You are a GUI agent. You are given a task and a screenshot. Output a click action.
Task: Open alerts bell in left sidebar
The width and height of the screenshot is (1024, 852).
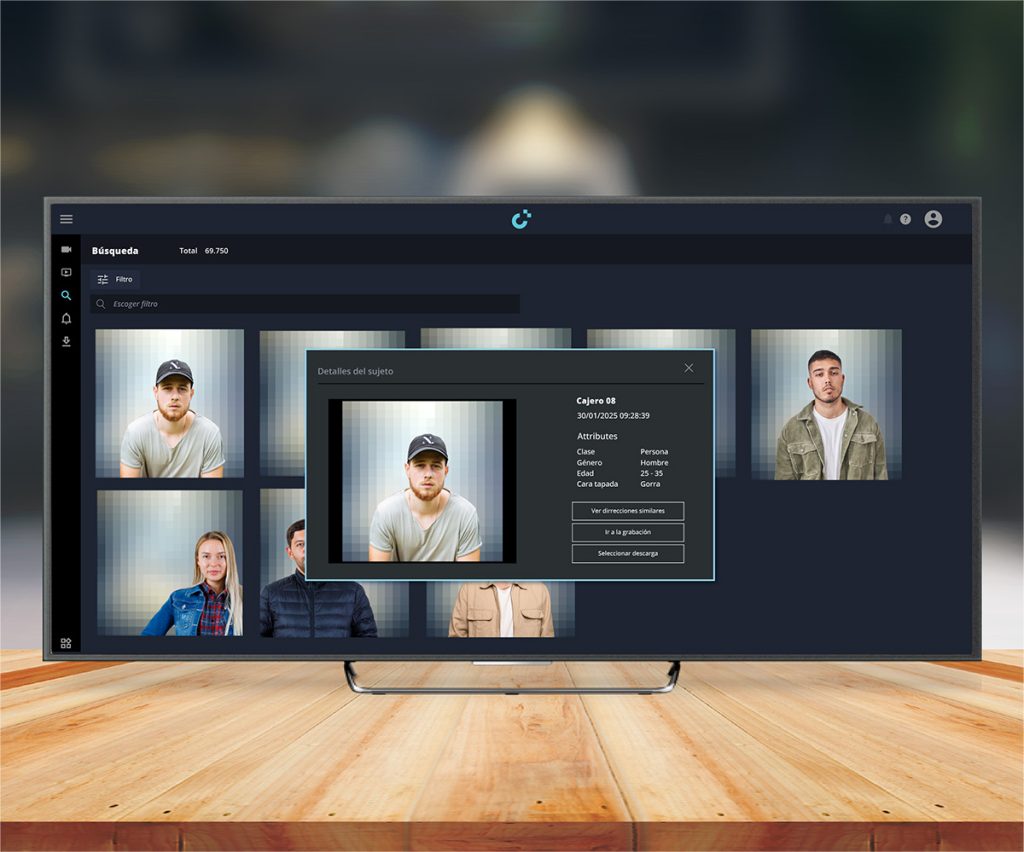pos(66,319)
